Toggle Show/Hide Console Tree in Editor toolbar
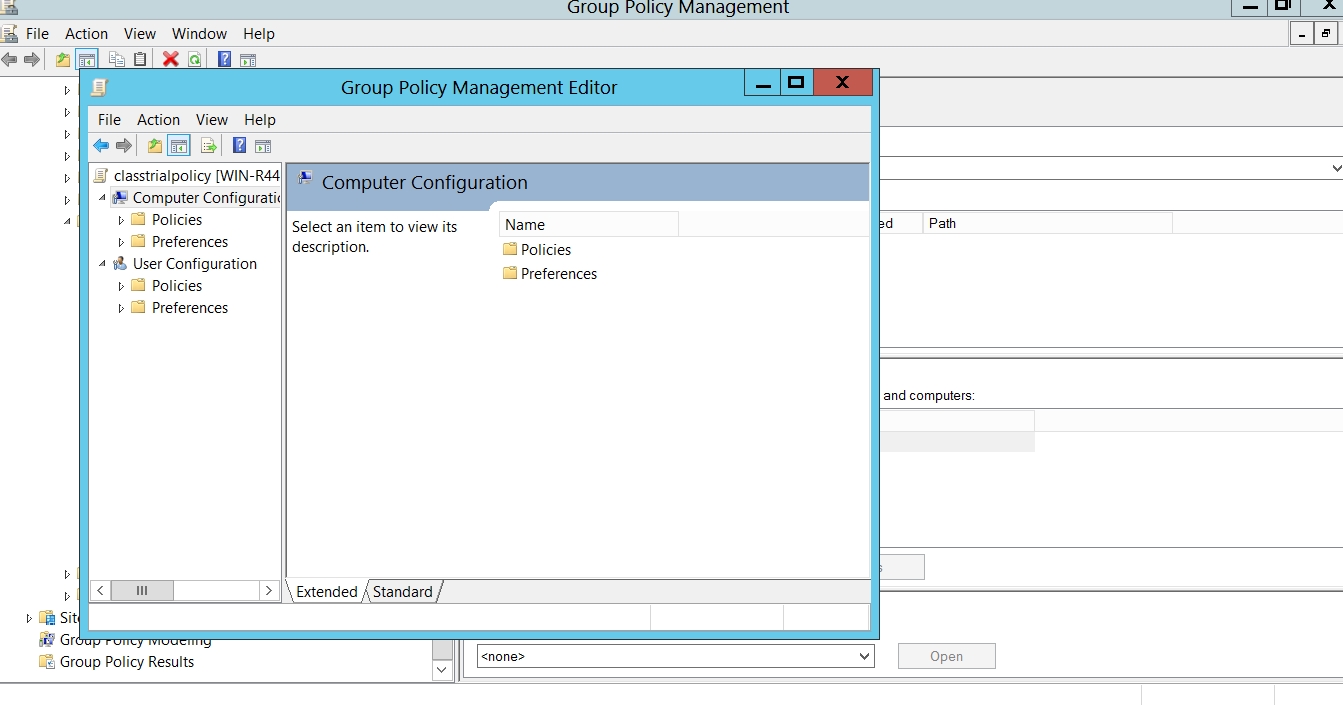Viewport: 1343px width, 705px height. coord(179,146)
